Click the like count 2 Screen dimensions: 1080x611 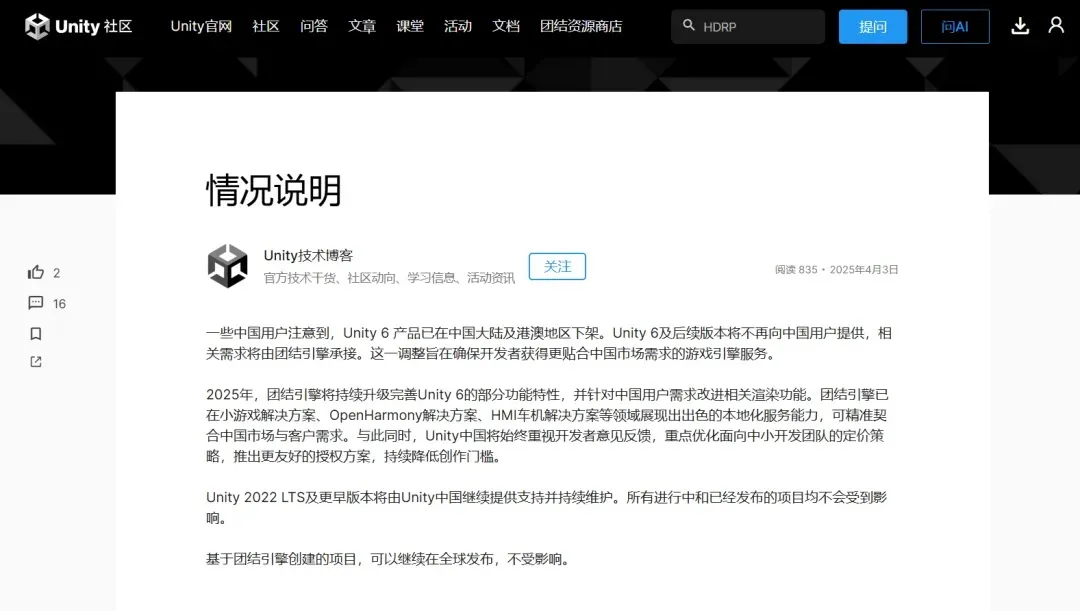tap(56, 273)
